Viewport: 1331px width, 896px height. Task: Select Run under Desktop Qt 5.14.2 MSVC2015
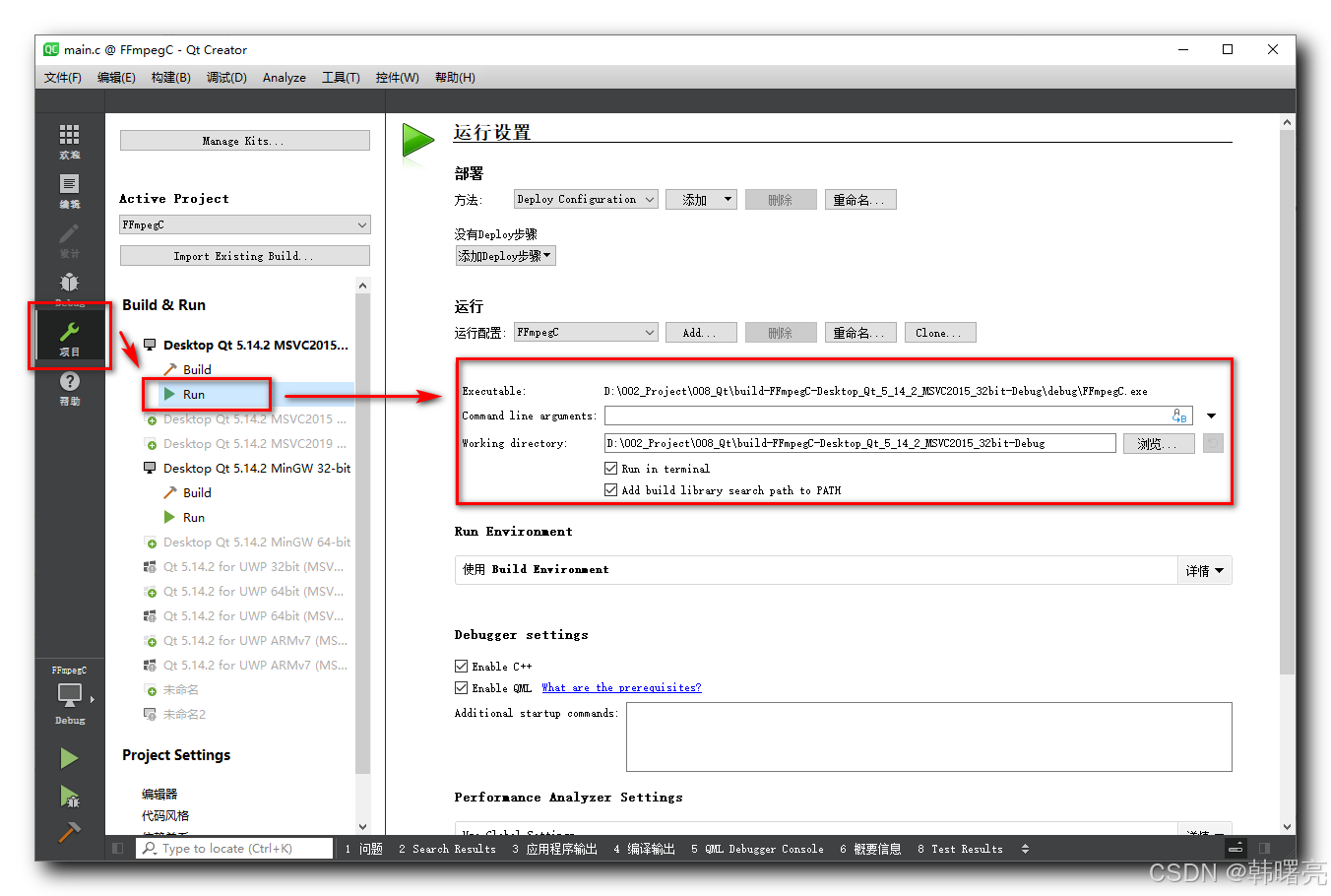[x=194, y=394]
